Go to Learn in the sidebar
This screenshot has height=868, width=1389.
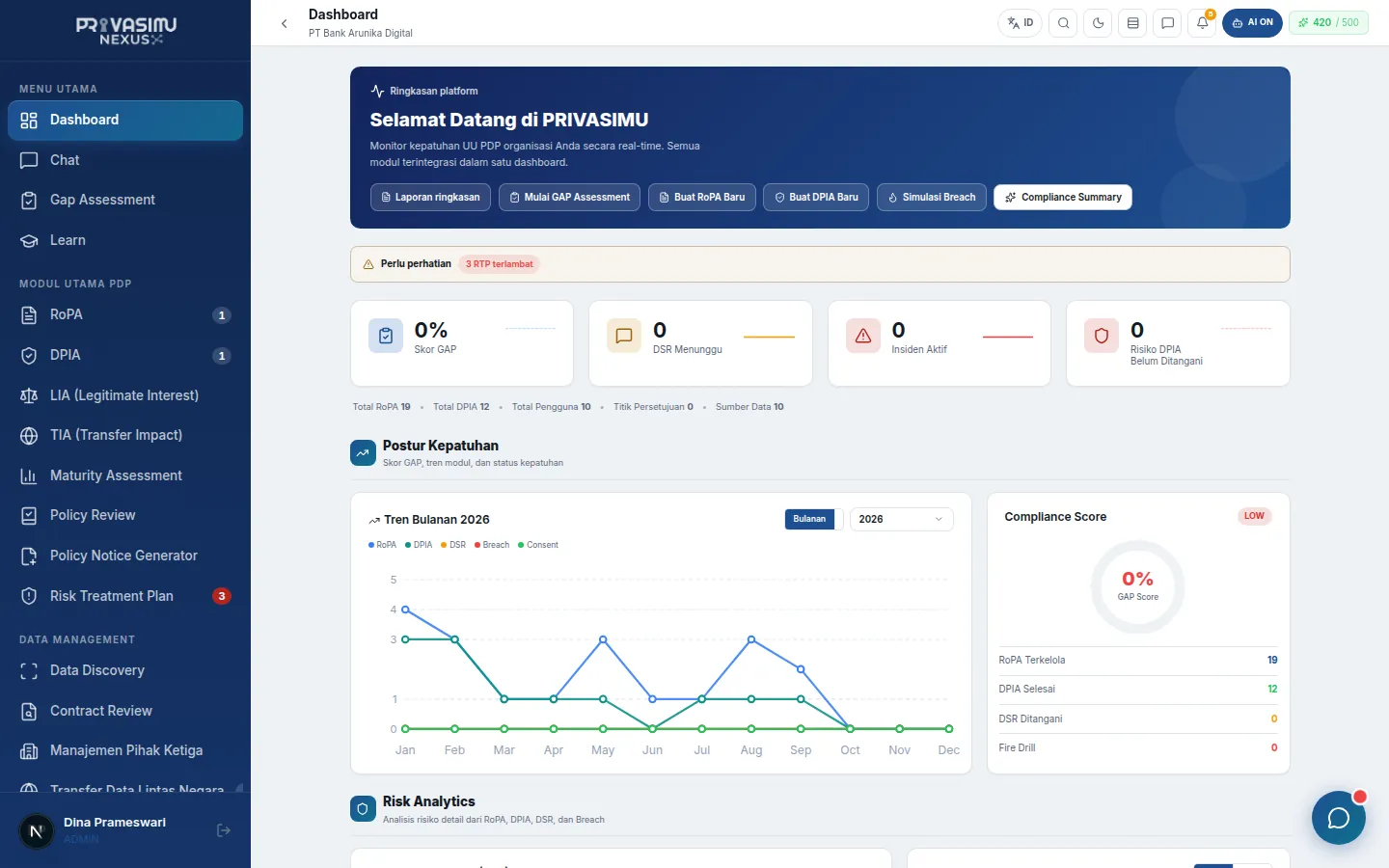click(x=125, y=240)
